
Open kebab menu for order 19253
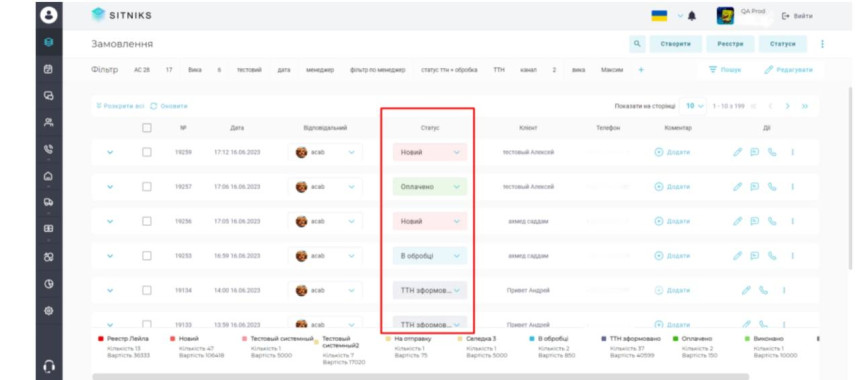click(x=793, y=256)
